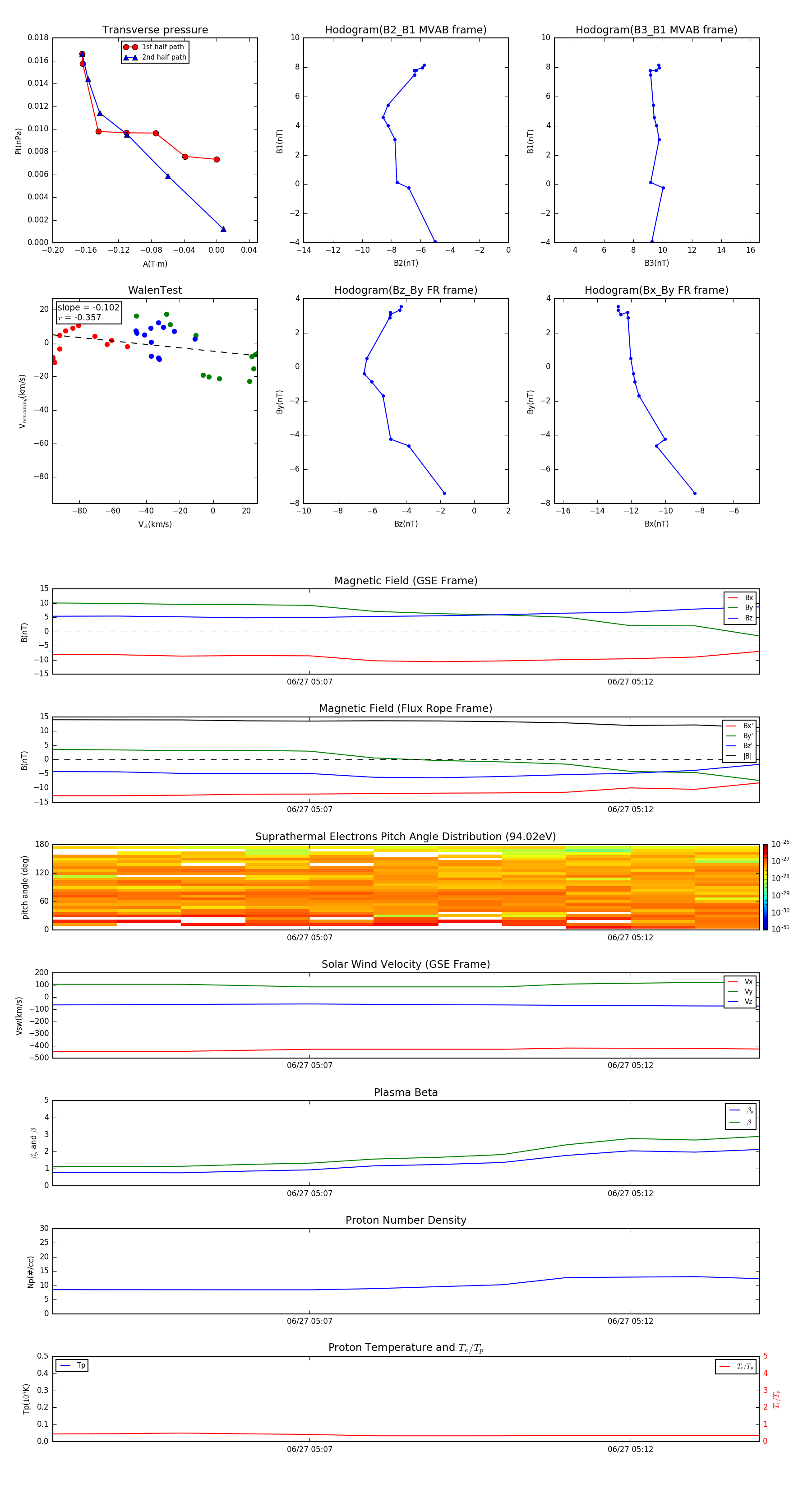
Task: Click the Bx legend entry in GSE magnetic plot
Action: click(x=740, y=598)
